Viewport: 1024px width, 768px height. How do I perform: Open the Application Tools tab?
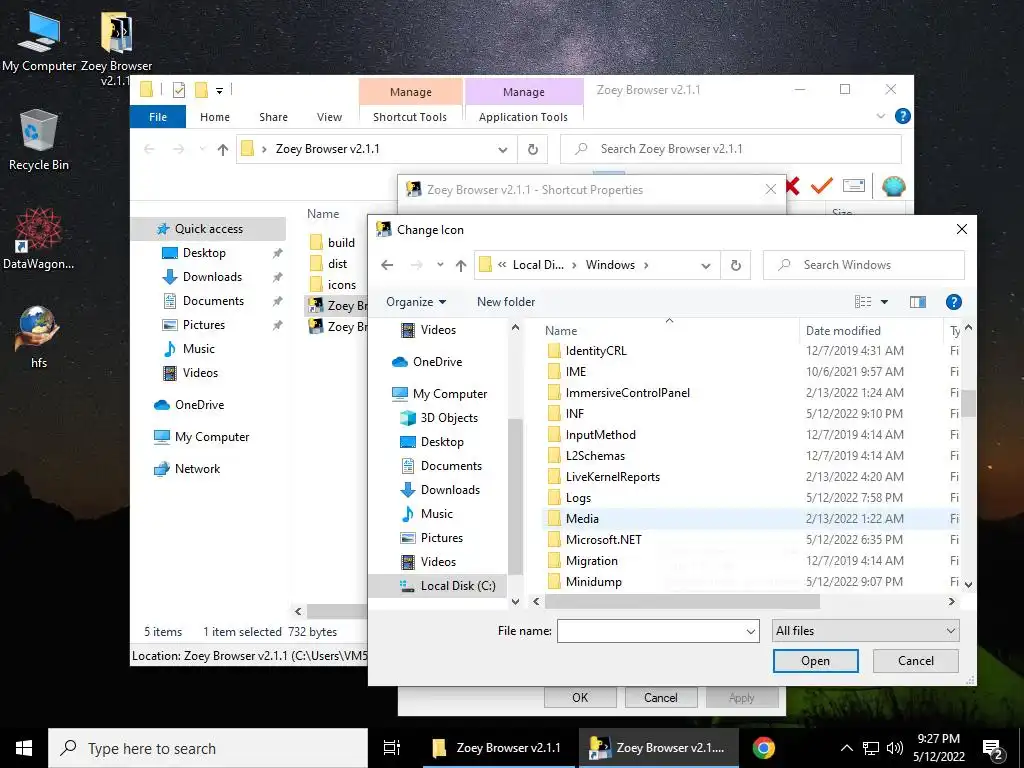pyautogui.click(x=523, y=117)
